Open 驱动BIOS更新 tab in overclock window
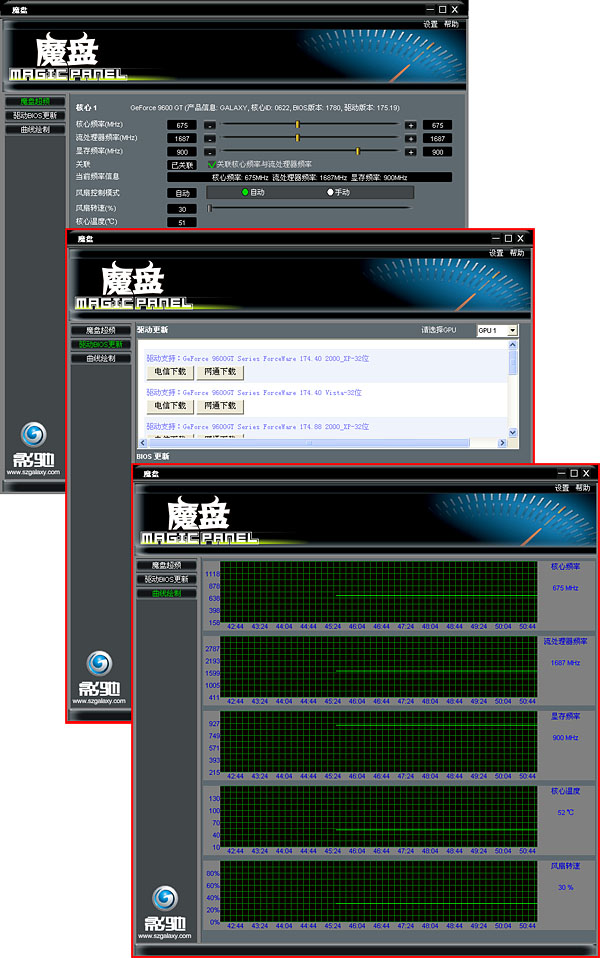 coord(35,115)
